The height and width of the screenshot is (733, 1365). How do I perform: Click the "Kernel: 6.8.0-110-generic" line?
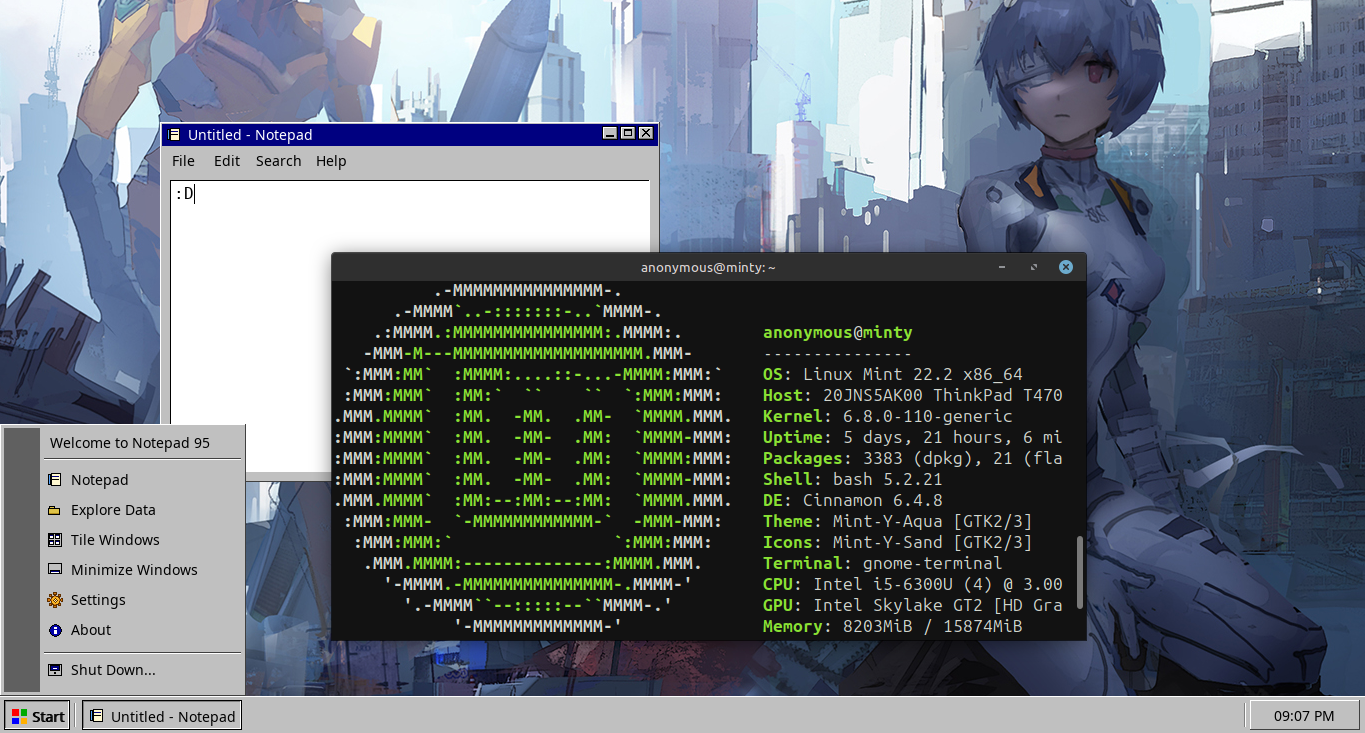pyautogui.click(x=888, y=417)
